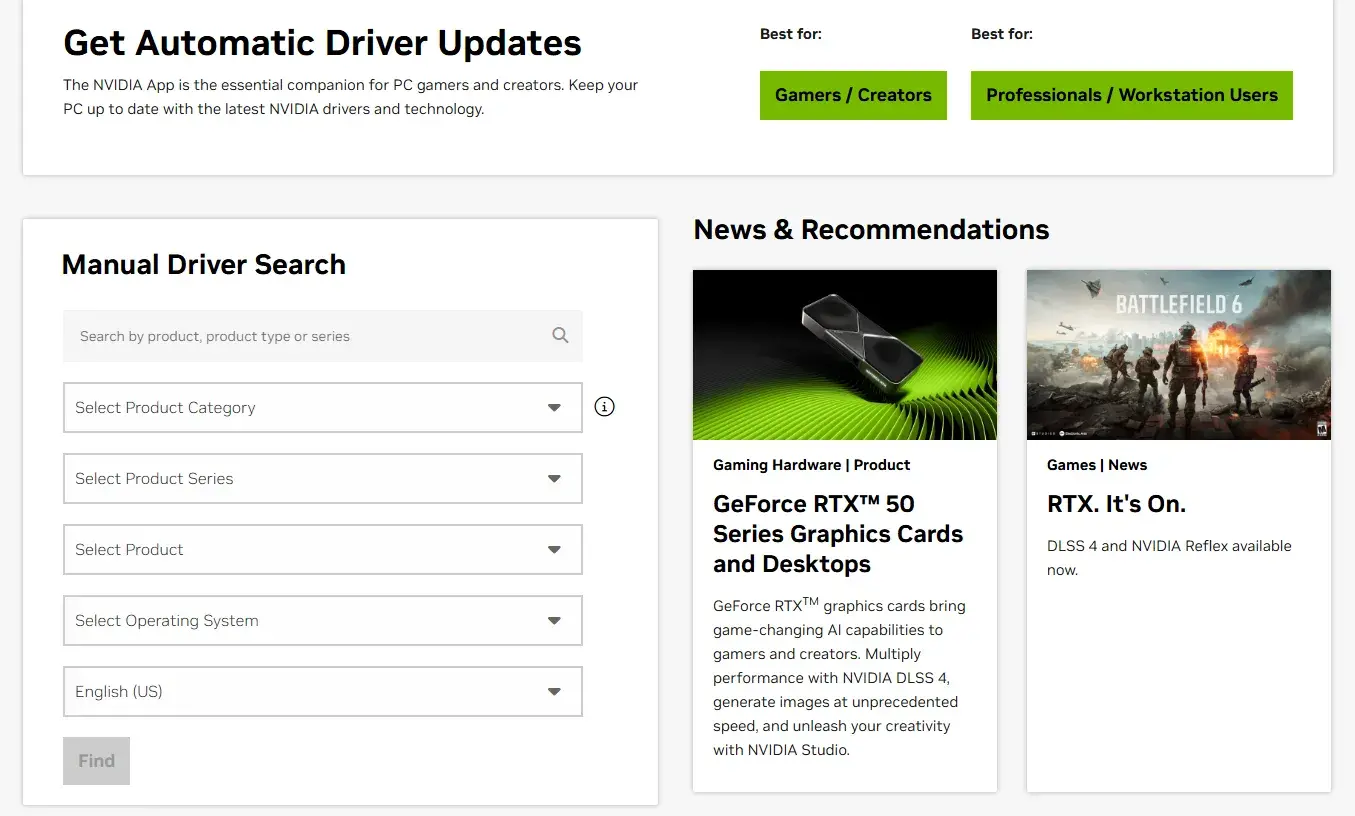
Task: Open the RTX. It's On. article
Action: (1116, 503)
